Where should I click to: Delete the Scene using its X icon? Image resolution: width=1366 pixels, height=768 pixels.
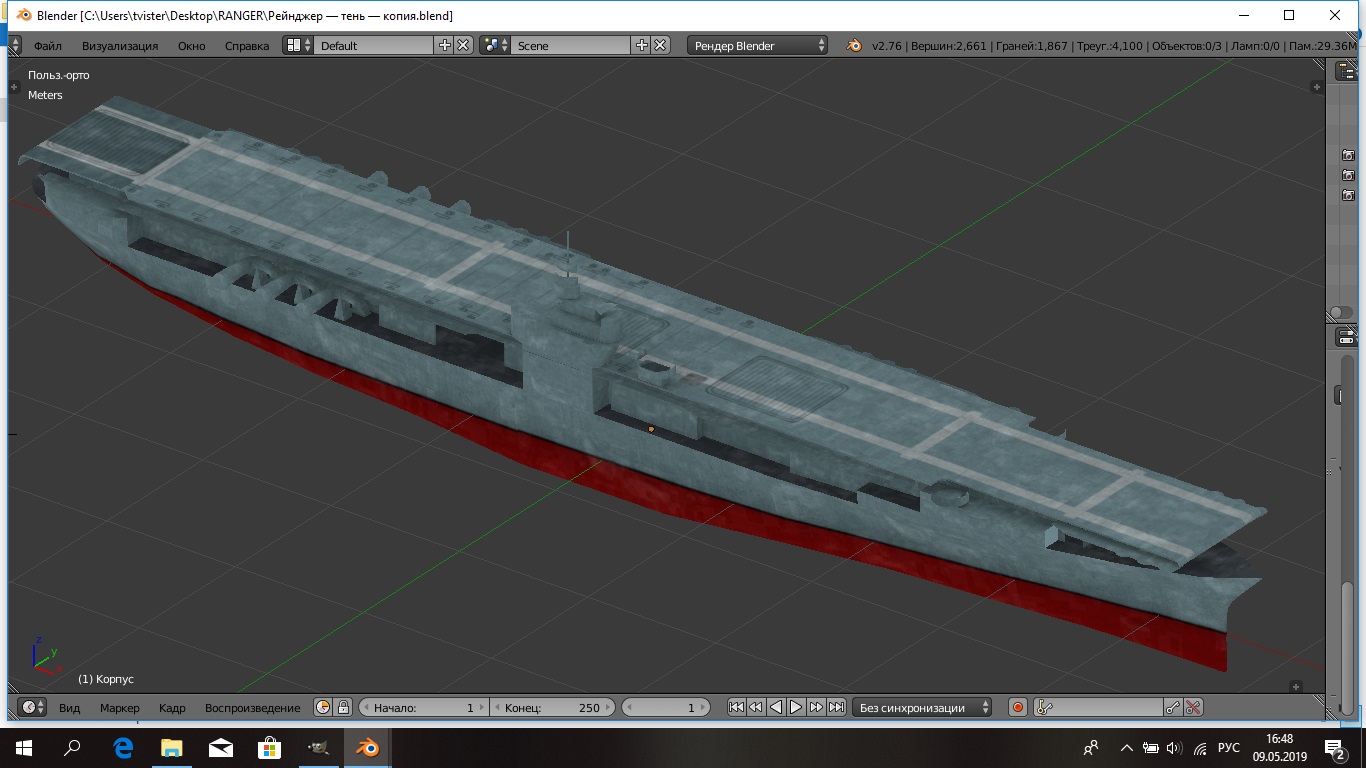(x=661, y=45)
